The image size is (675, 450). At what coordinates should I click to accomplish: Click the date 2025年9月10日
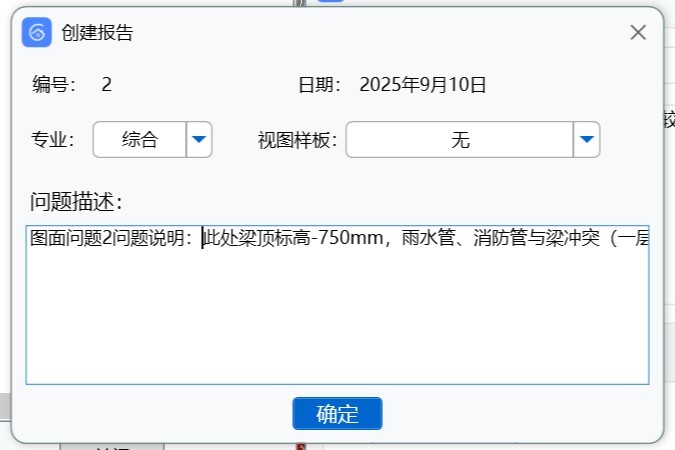click(423, 85)
